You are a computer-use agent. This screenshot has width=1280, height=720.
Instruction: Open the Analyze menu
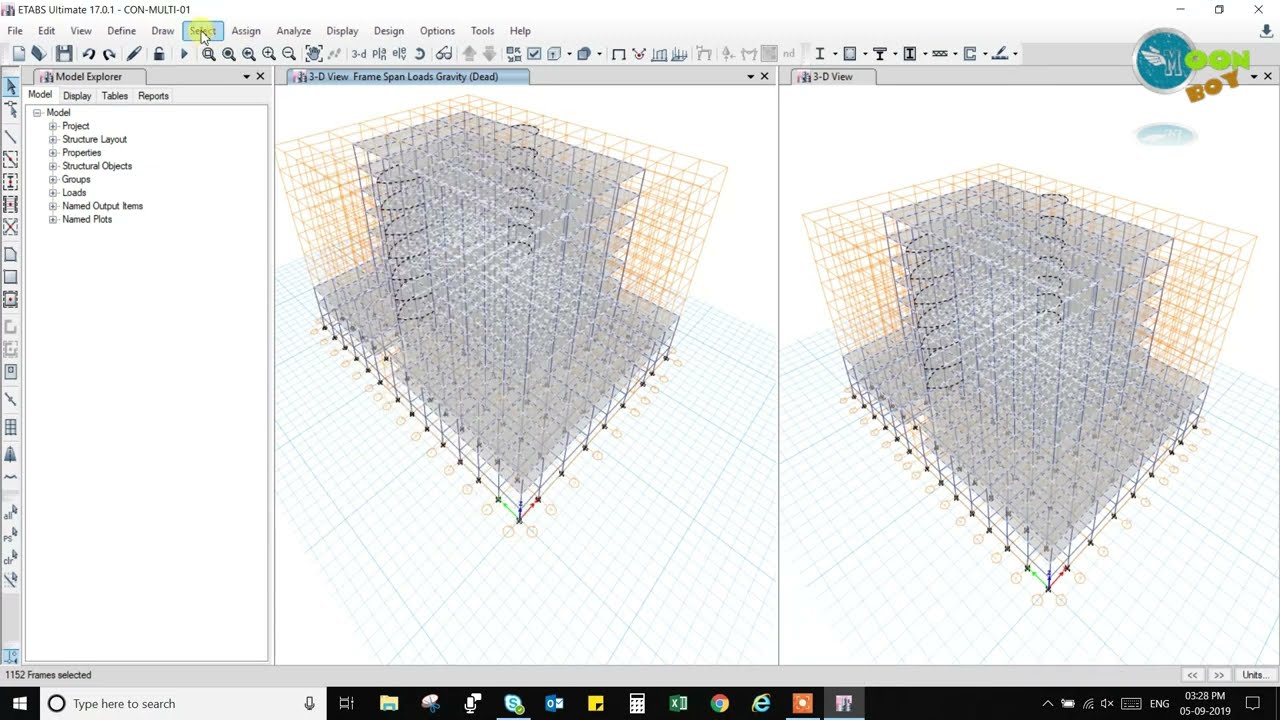[294, 31]
